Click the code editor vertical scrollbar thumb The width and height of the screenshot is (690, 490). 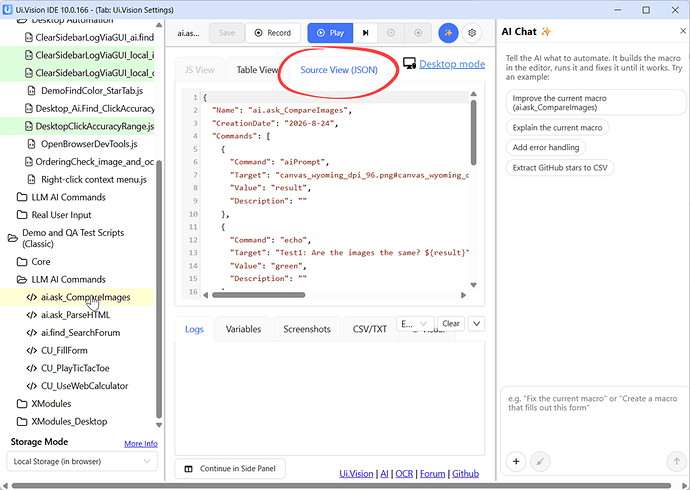click(473, 132)
